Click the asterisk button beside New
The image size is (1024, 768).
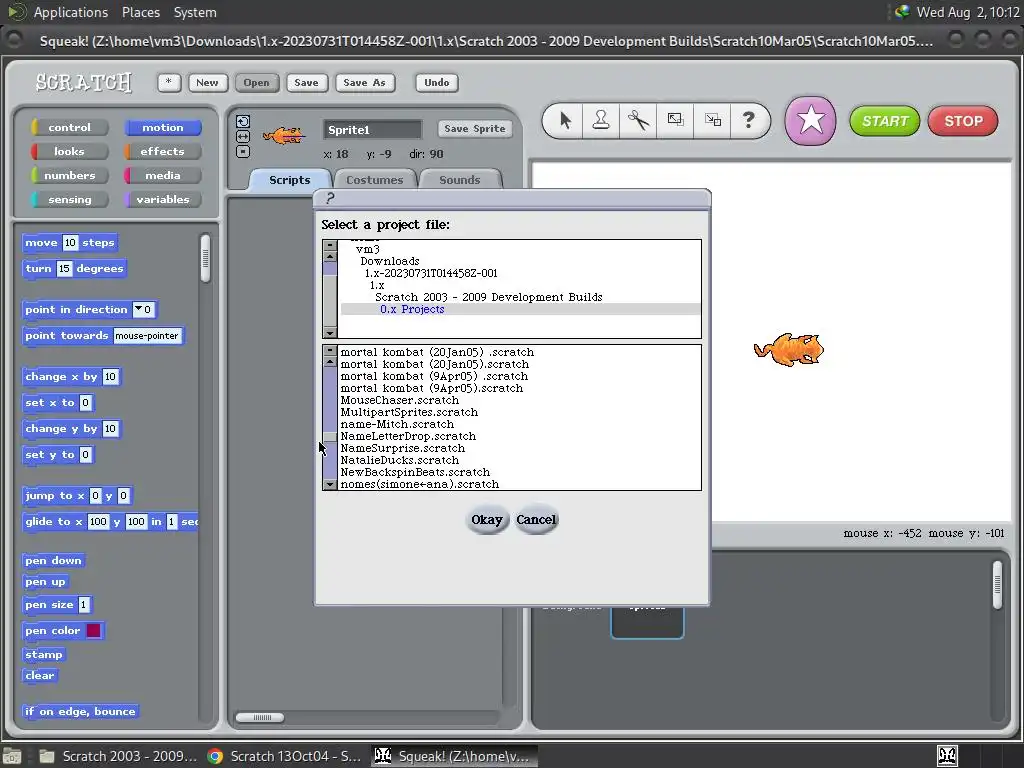(x=169, y=82)
